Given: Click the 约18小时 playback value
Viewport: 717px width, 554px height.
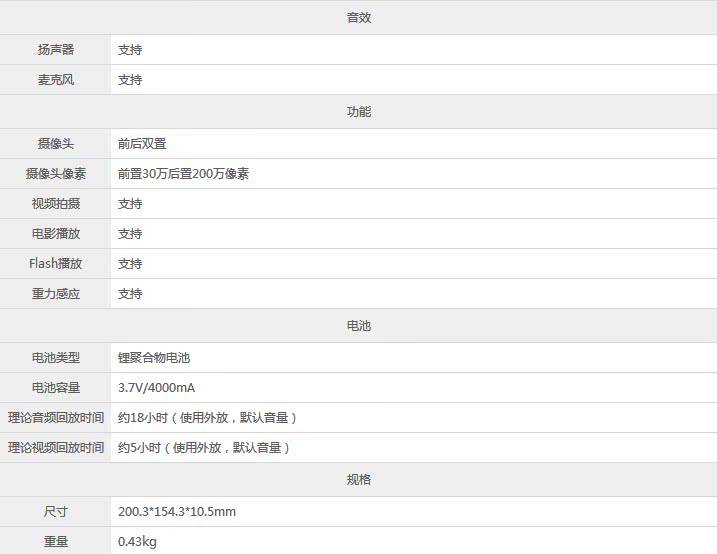Looking at the screenshot, I should (208, 418).
